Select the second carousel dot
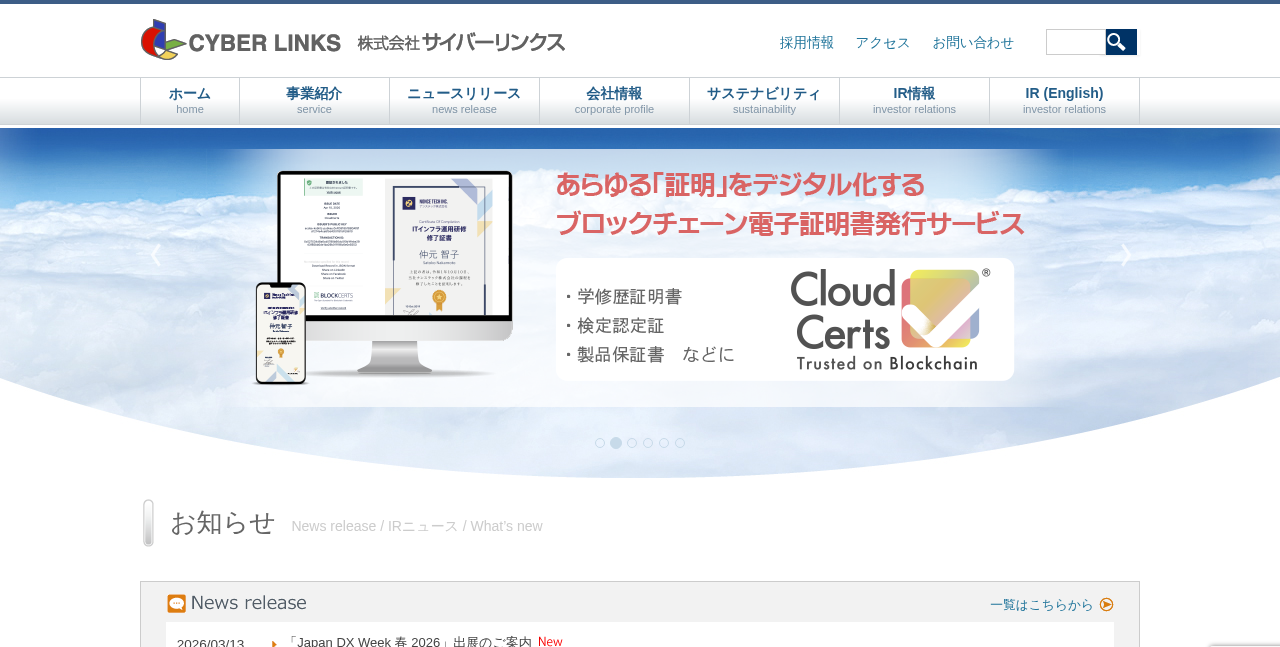 pyautogui.click(x=616, y=443)
